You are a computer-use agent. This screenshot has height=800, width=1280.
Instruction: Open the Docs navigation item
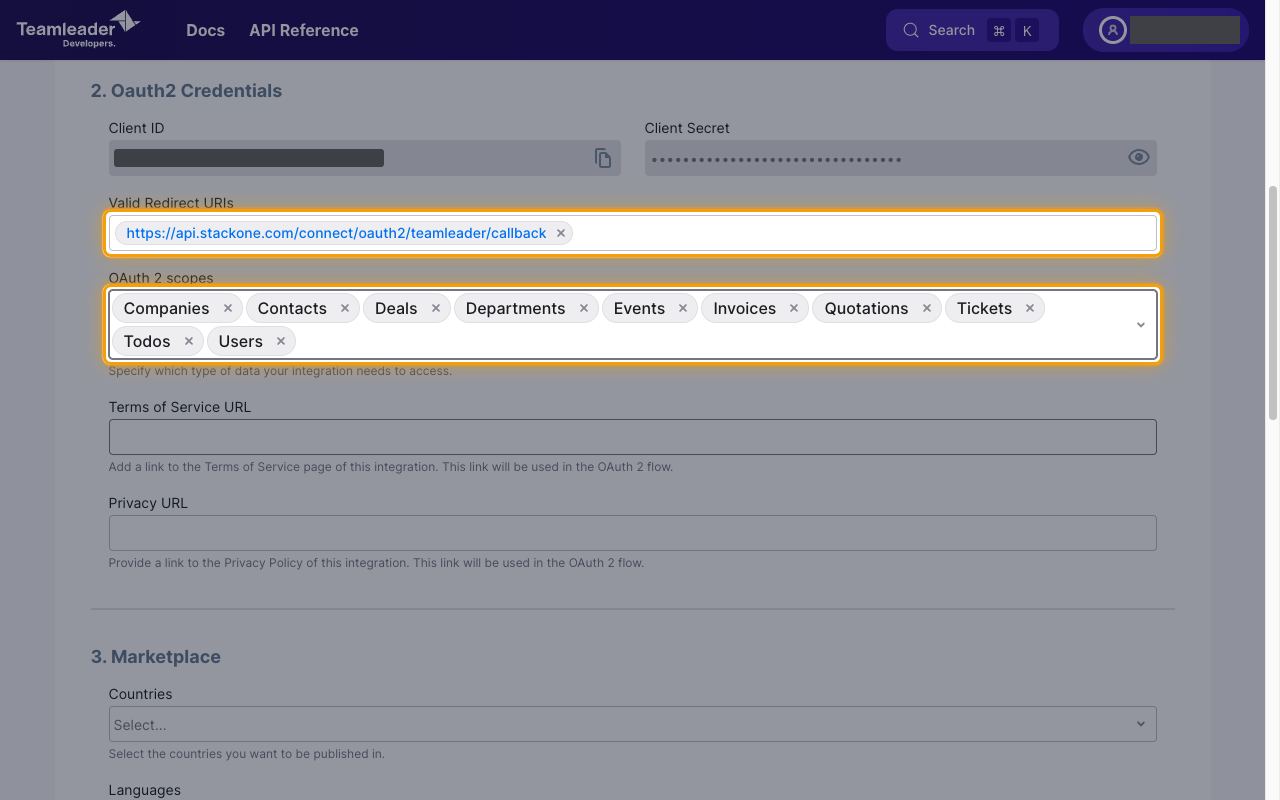coord(205,30)
